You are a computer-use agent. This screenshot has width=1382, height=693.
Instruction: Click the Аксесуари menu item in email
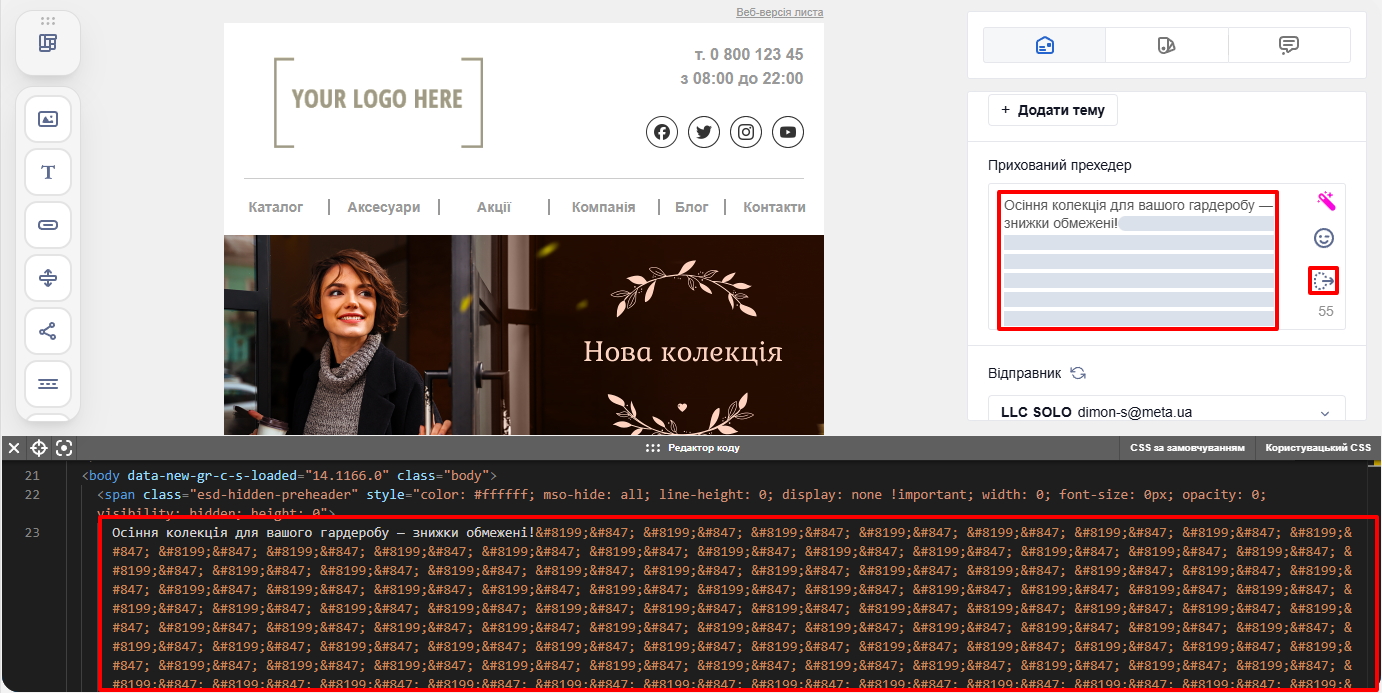click(x=384, y=207)
